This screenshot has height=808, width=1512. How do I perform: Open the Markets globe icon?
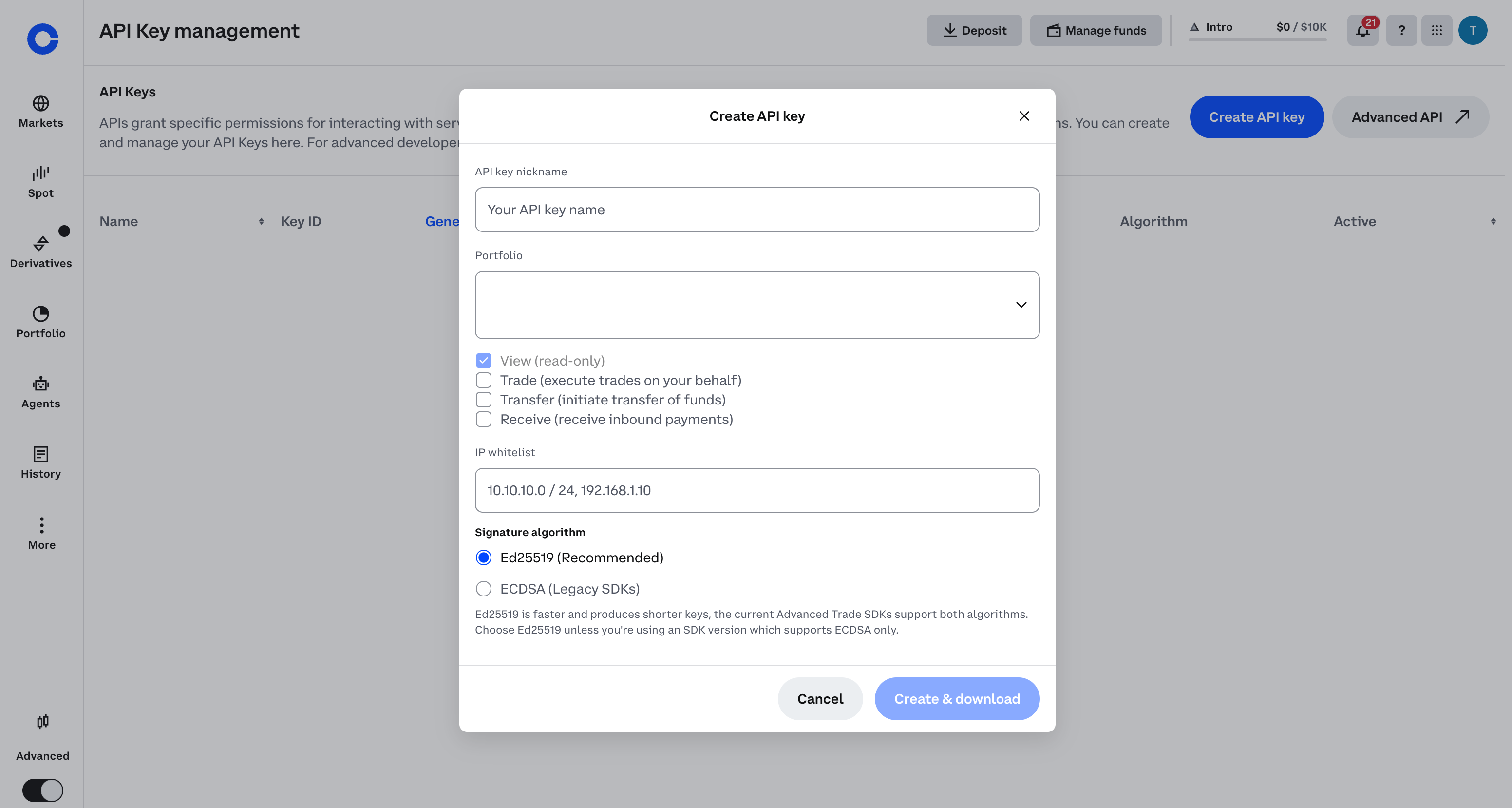tap(40, 103)
